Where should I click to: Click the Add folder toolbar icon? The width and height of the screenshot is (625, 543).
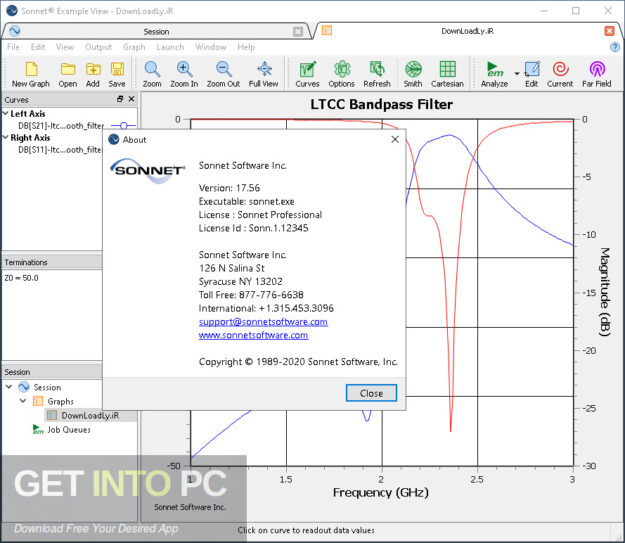point(93,74)
